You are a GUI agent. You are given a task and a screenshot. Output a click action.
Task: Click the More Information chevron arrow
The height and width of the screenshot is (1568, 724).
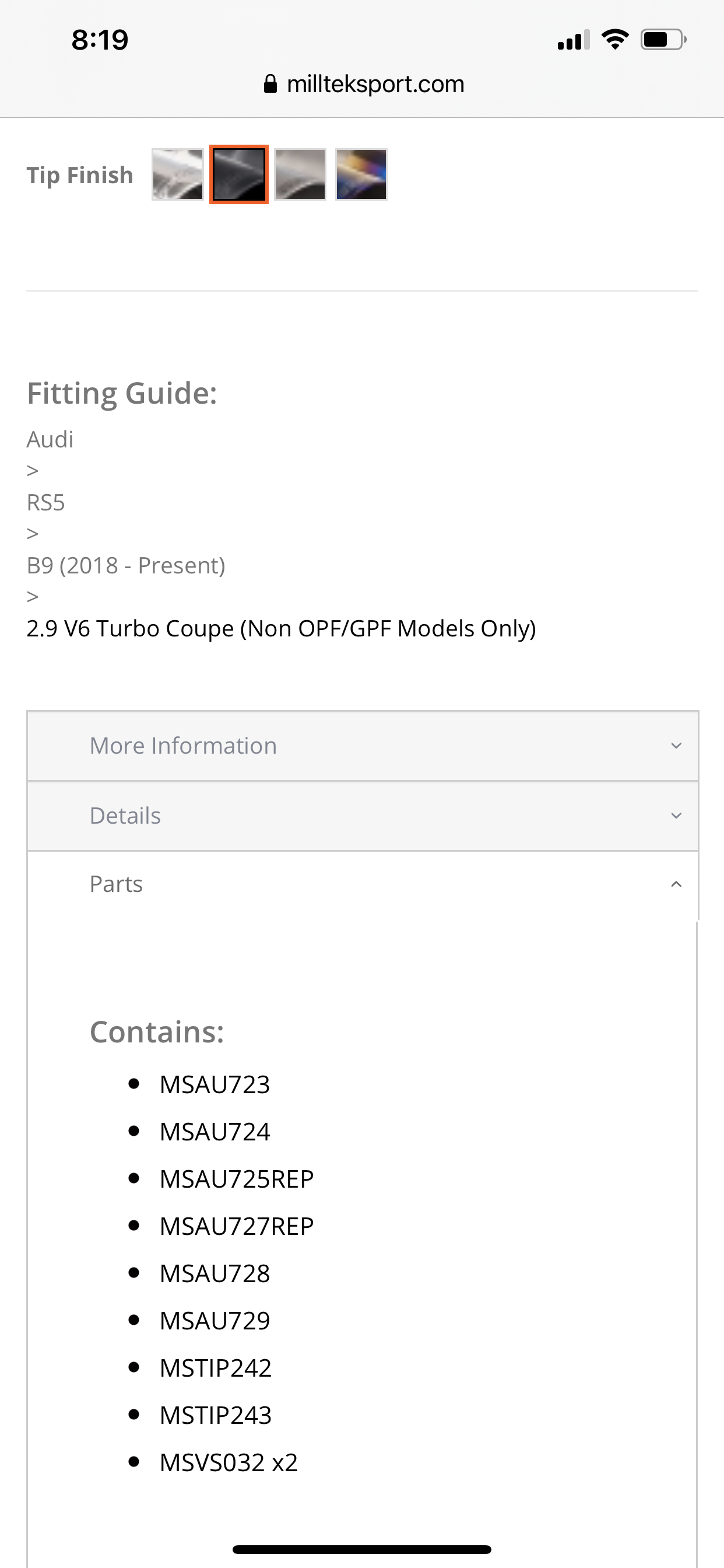pyautogui.click(x=676, y=745)
